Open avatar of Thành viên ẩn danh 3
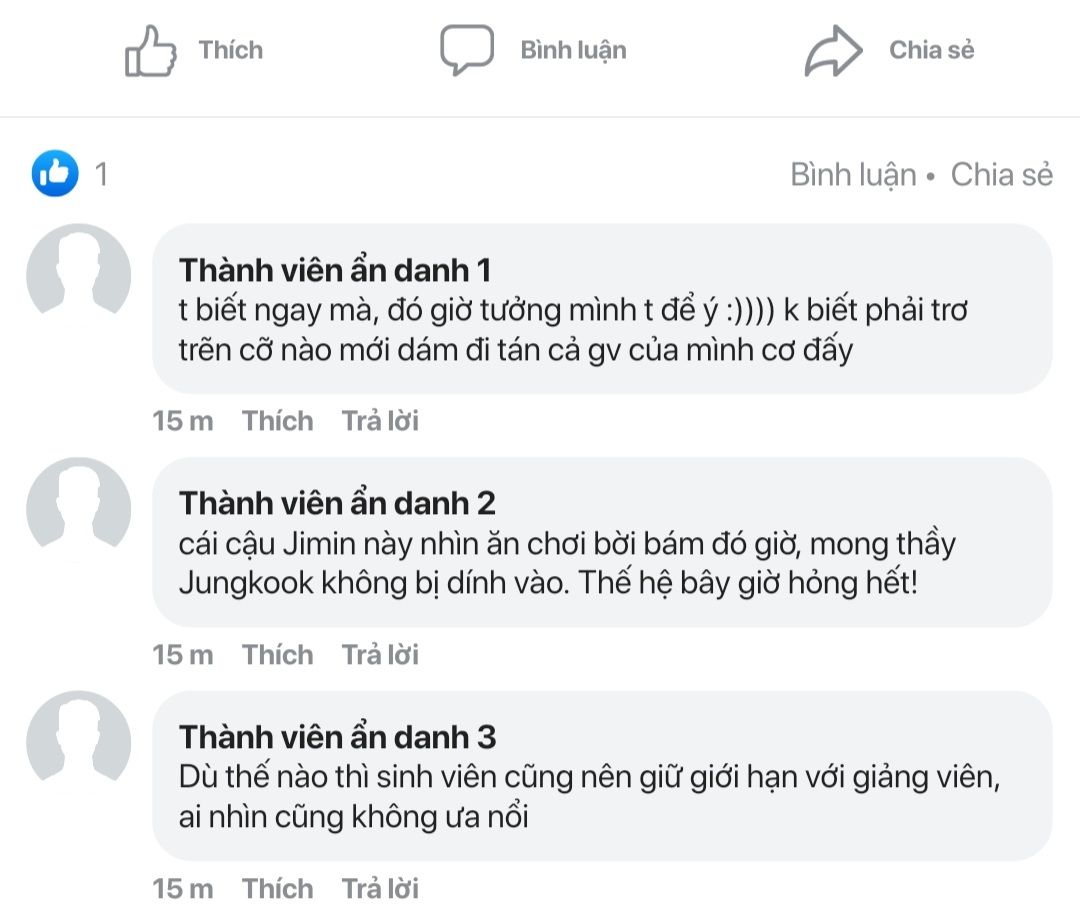 coord(78,744)
